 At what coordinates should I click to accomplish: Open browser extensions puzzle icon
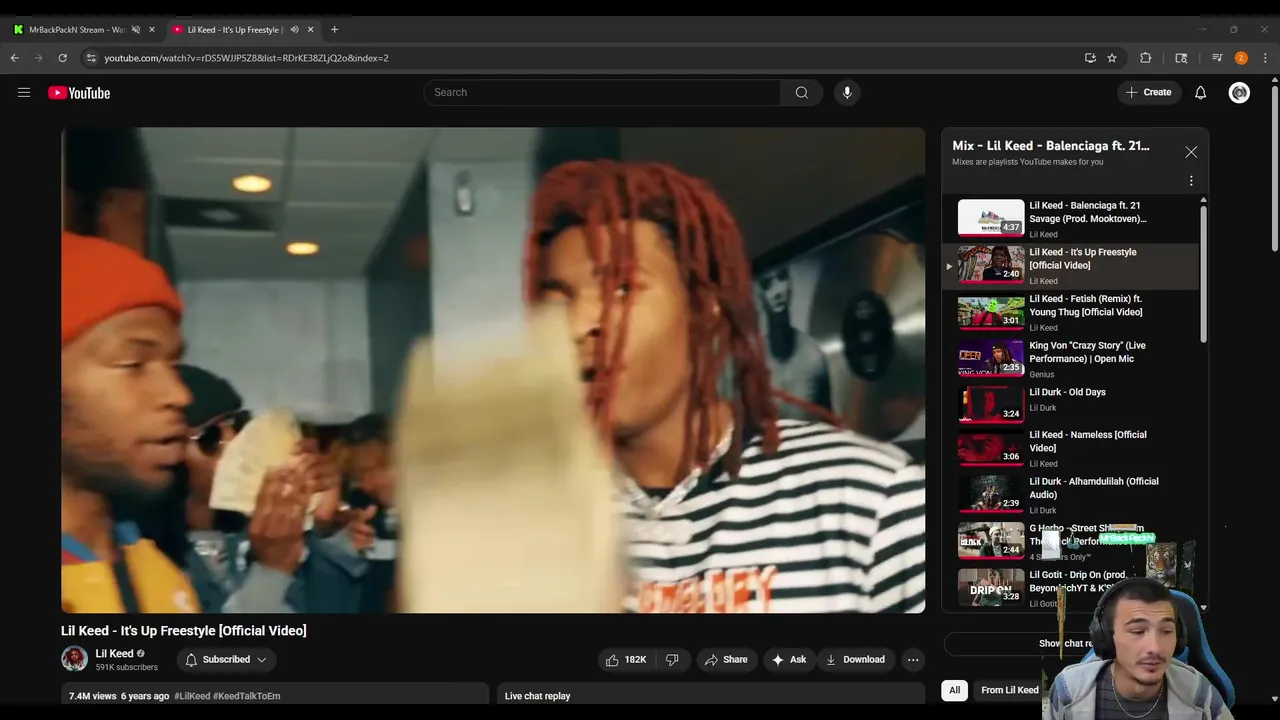click(x=1146, y=58)
